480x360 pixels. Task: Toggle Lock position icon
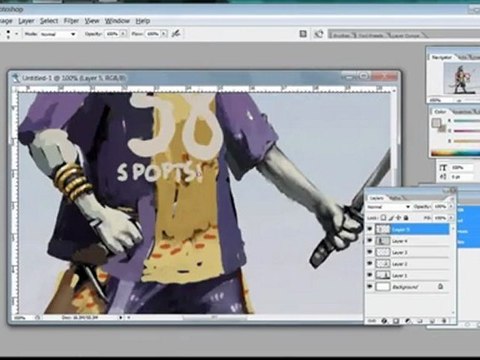click(398, 218)
